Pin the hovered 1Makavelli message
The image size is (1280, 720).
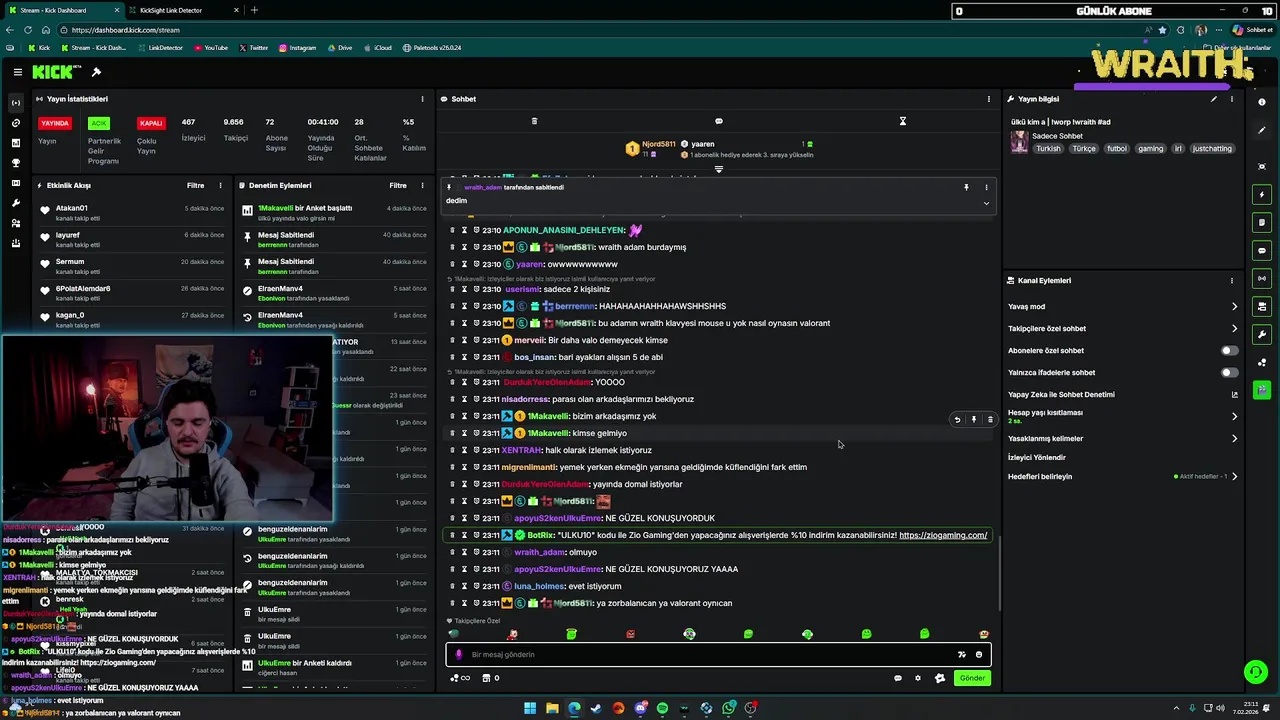[x=973, y=420]
